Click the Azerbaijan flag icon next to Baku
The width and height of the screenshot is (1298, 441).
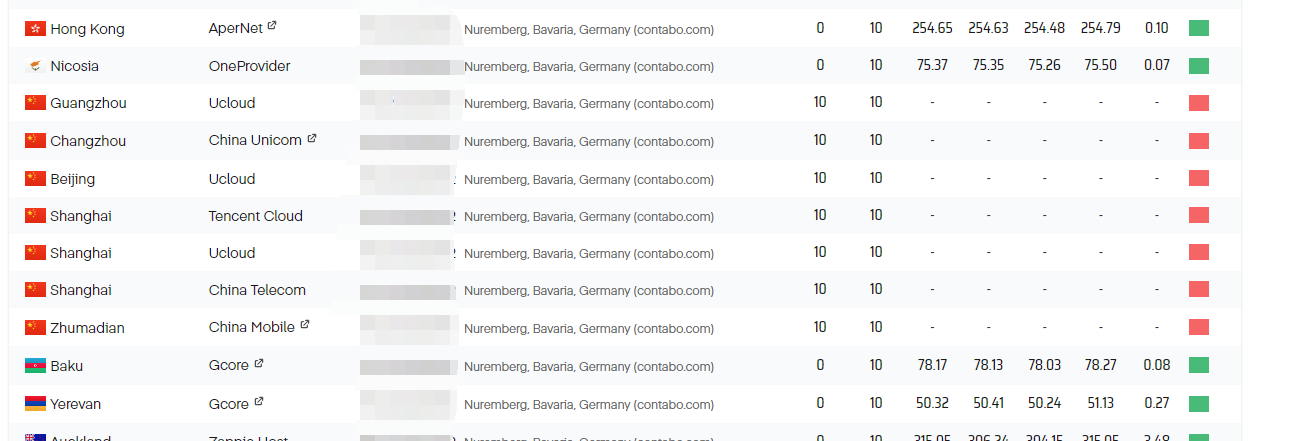click(36, 366)
